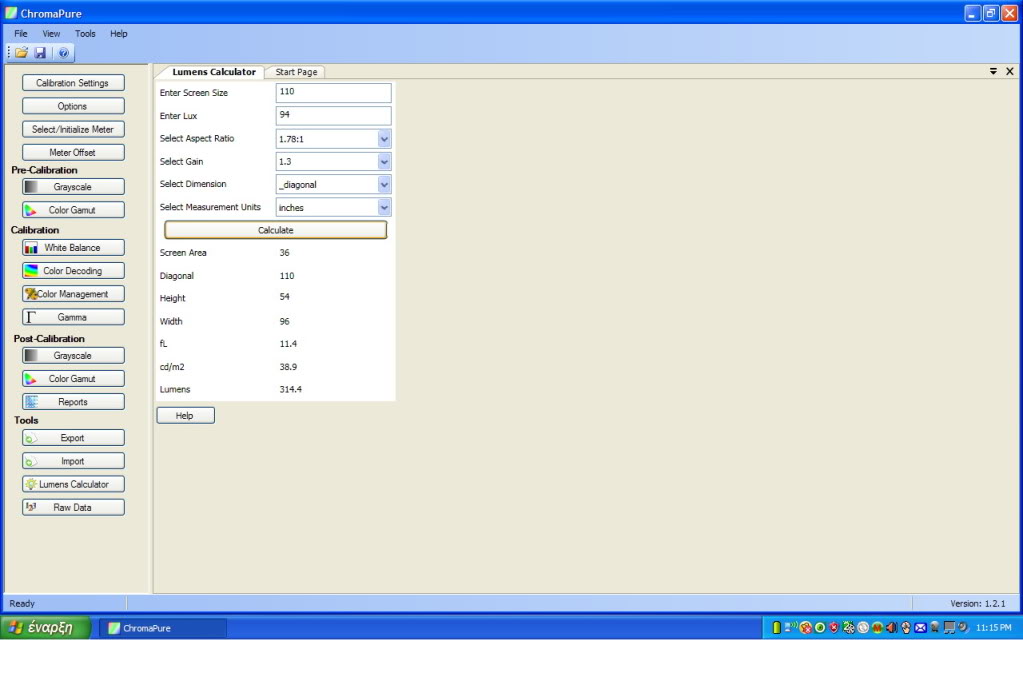1023x681 pixels.
Task: Click the cd/m2 result value 38.9
Action: click(288, 367)
